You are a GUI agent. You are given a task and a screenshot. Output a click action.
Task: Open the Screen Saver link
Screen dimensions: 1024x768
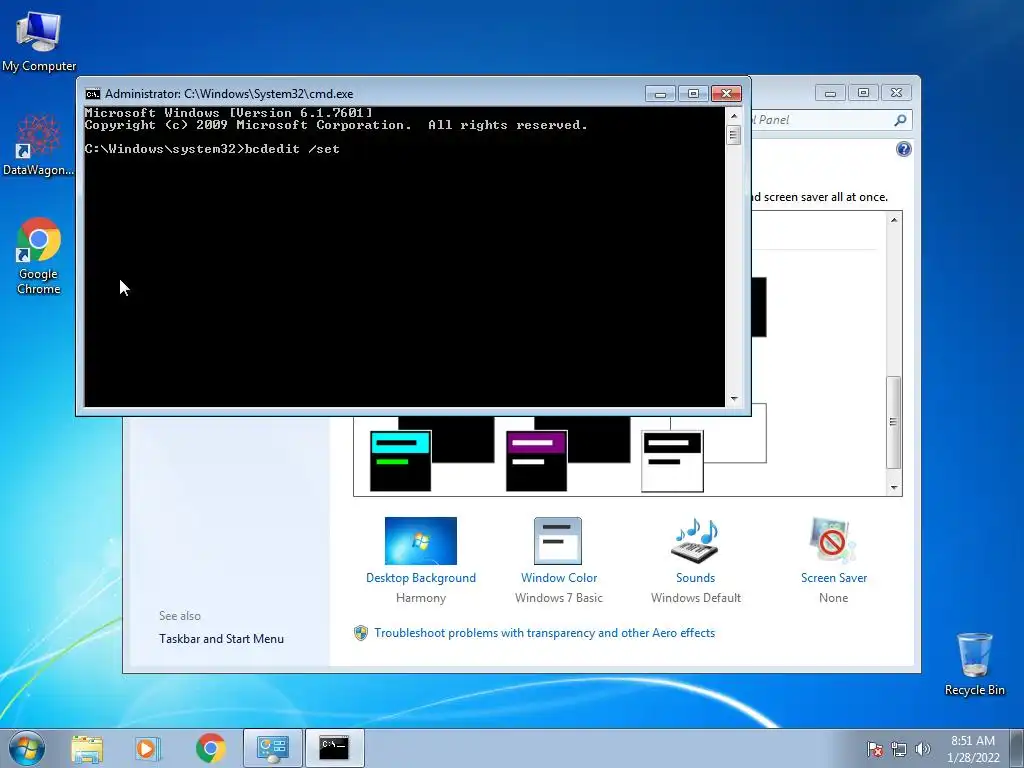coord(834,578)
